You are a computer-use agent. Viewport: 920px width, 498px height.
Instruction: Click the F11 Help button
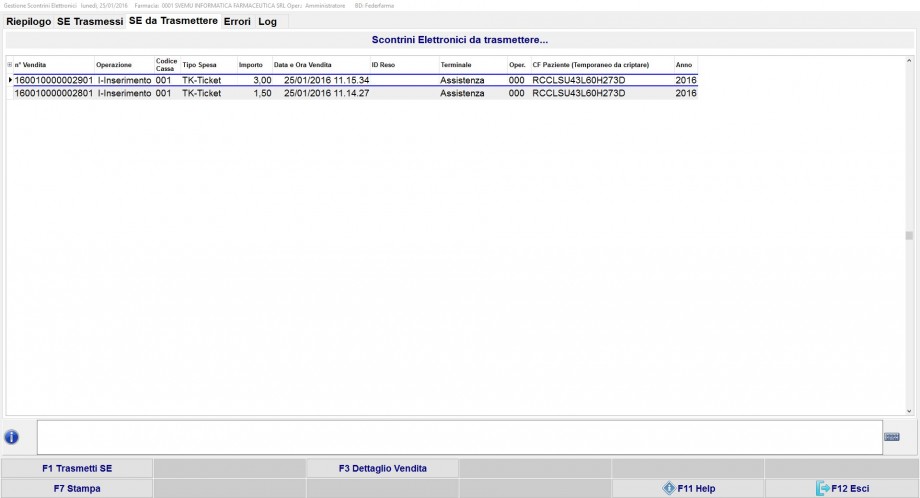click(x=688, y=489)
